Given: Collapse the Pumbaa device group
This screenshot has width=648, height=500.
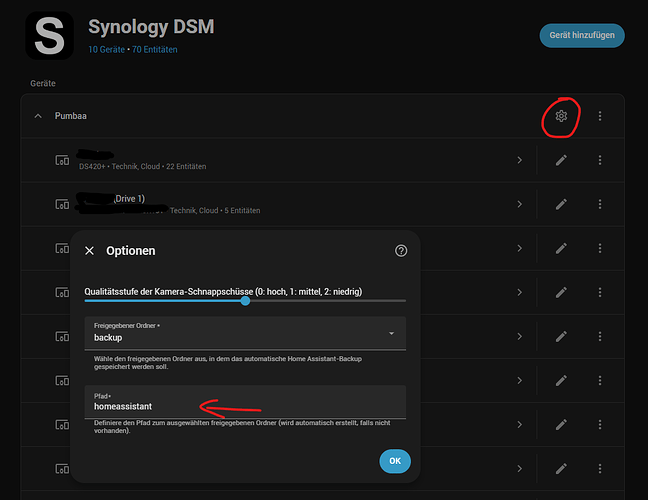Looking at the screenshot, I should point(38,116).
